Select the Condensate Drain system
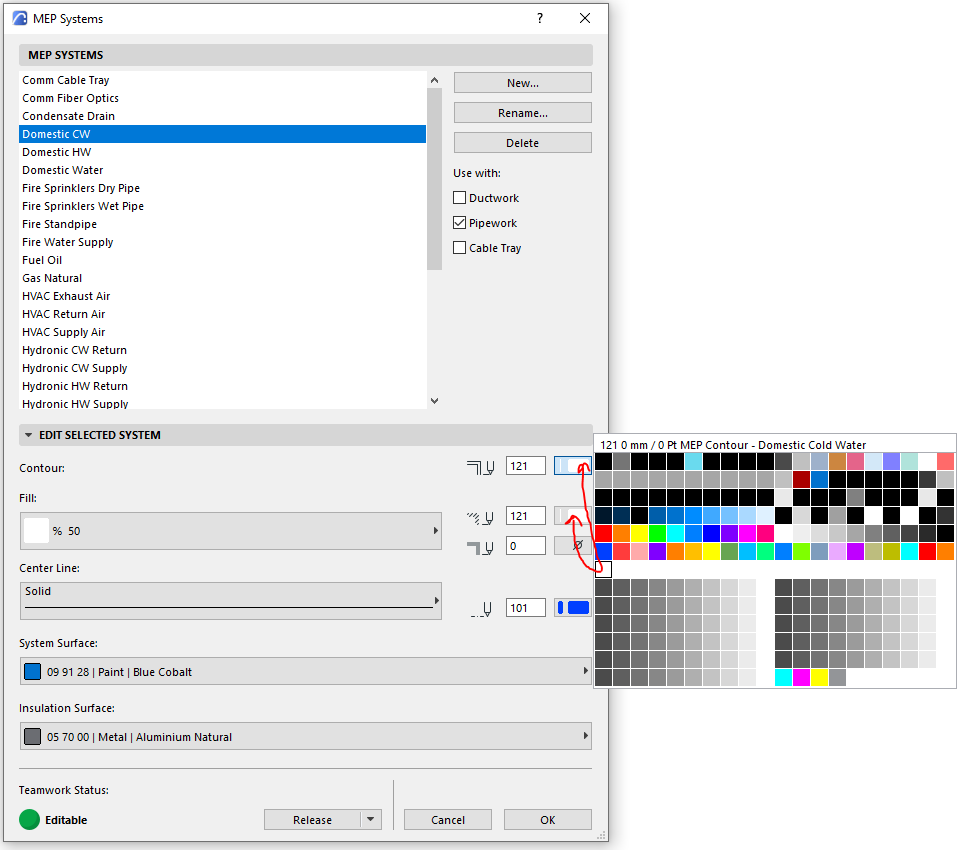The height and width of the screenshot is (850, 962). [x=223, y=116]
